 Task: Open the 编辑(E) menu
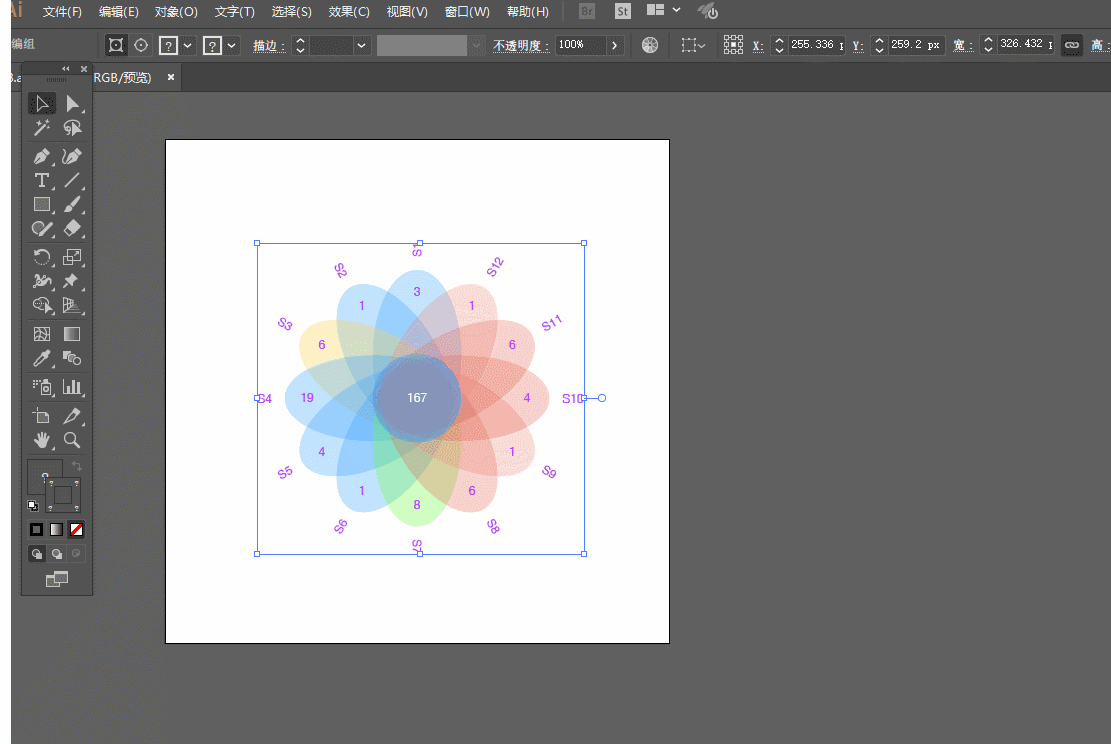[x=118, y=12]
